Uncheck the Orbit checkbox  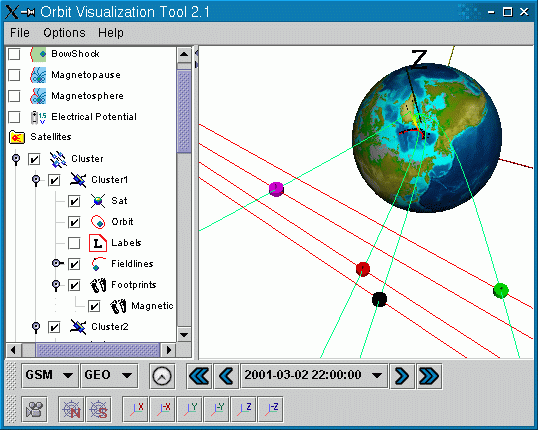click(x=74, y=222)
